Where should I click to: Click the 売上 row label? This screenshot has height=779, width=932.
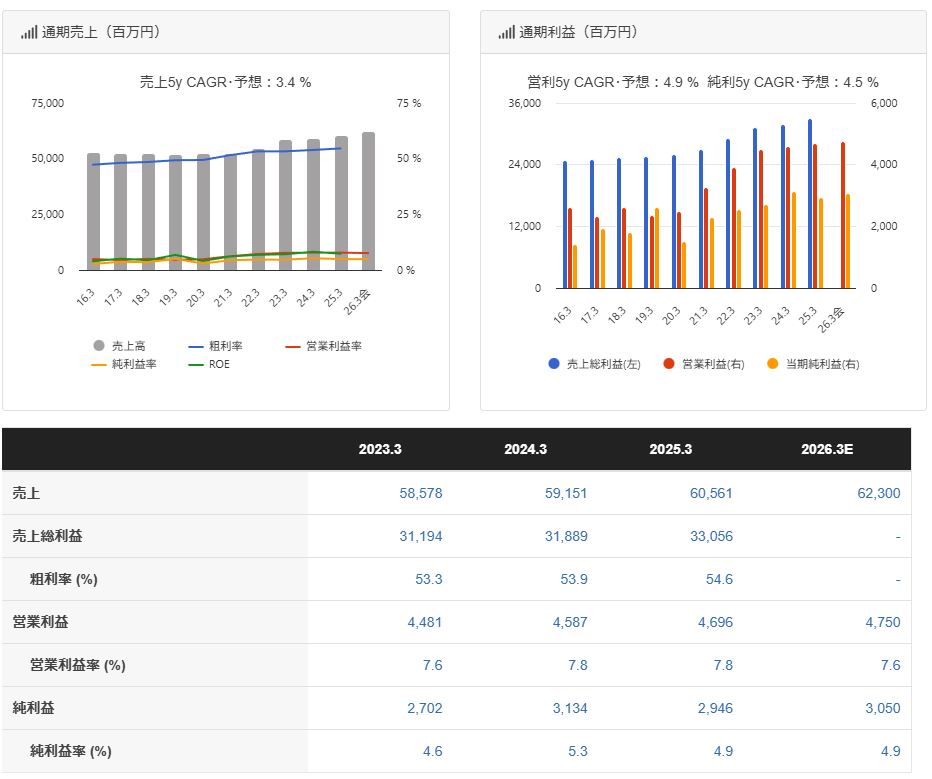(x=27, y=493)
